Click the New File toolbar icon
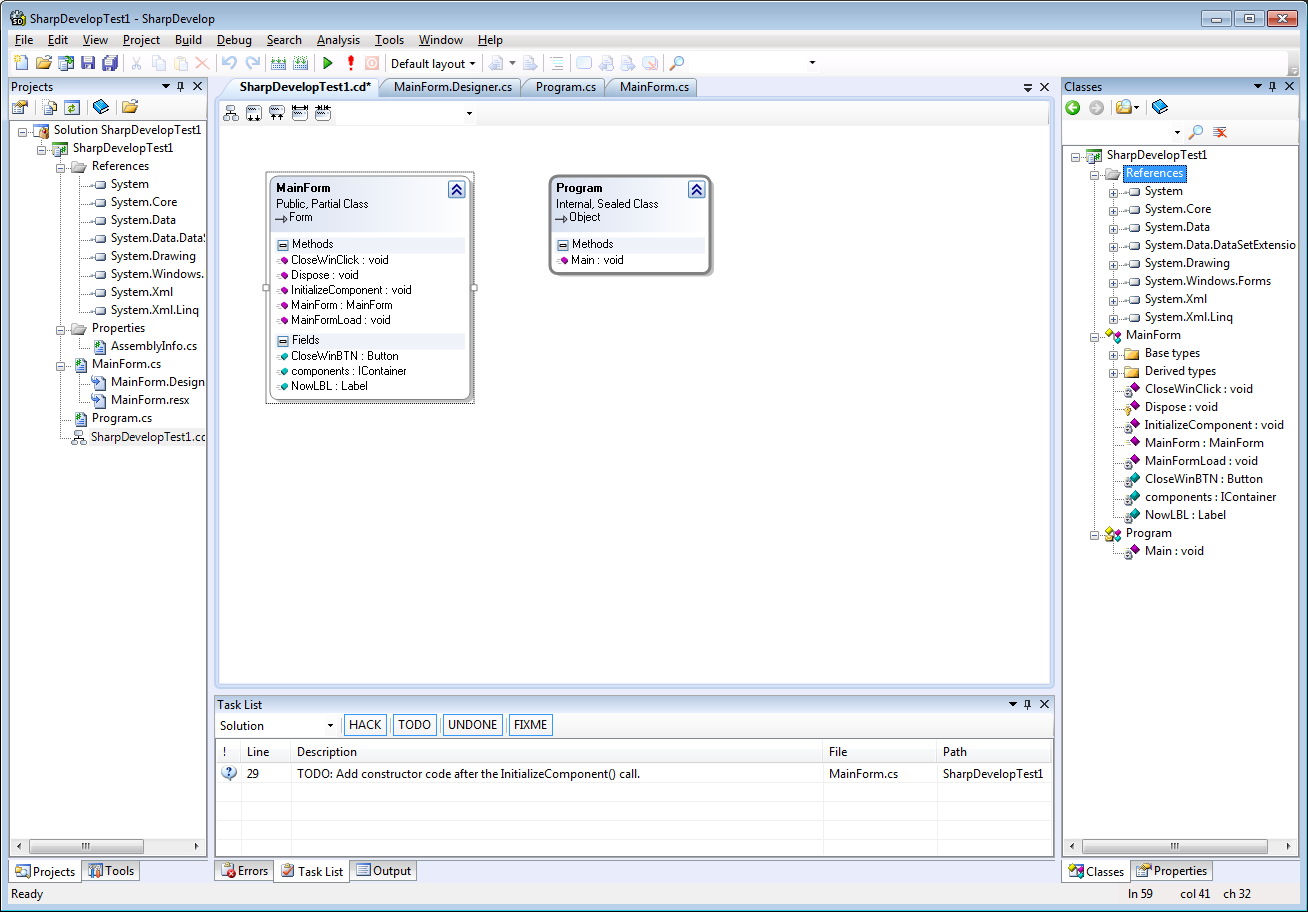 coord(20,63)
